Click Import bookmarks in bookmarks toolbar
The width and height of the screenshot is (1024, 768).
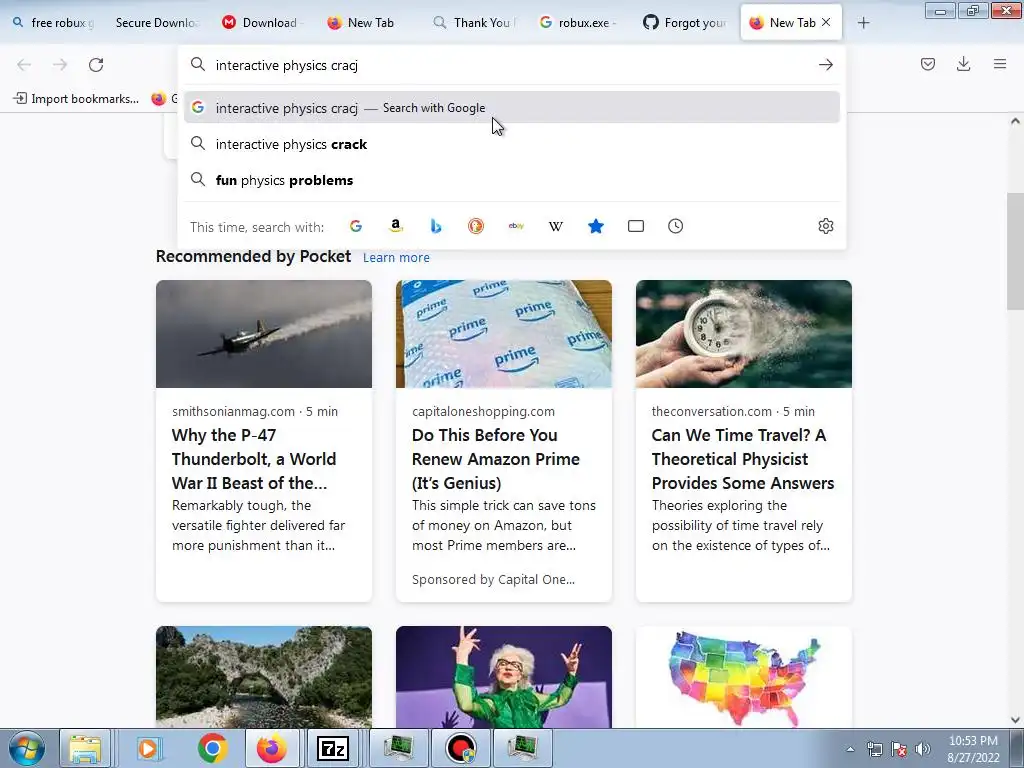76,99
